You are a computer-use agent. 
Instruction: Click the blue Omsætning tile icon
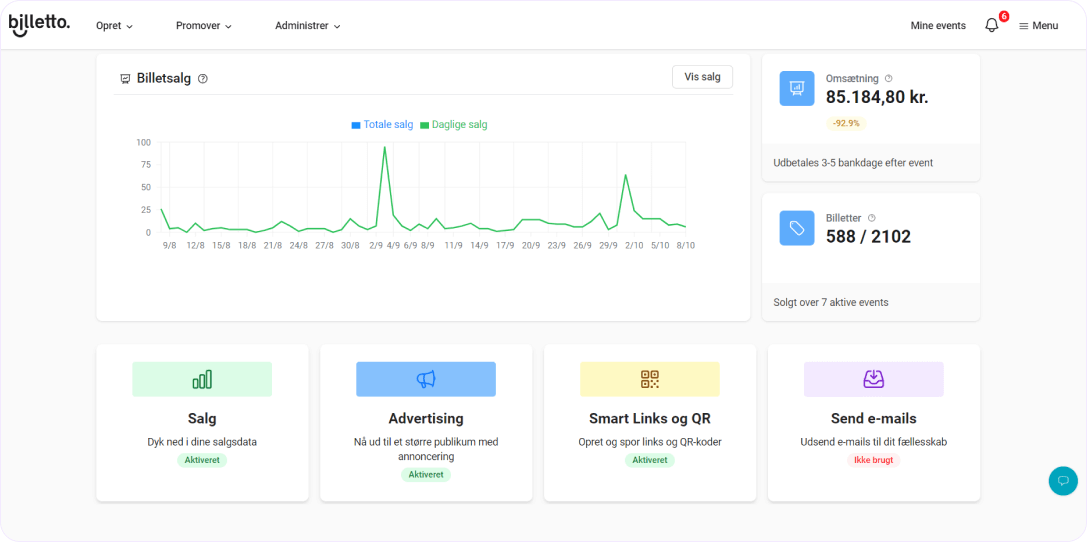pos(797,88)
